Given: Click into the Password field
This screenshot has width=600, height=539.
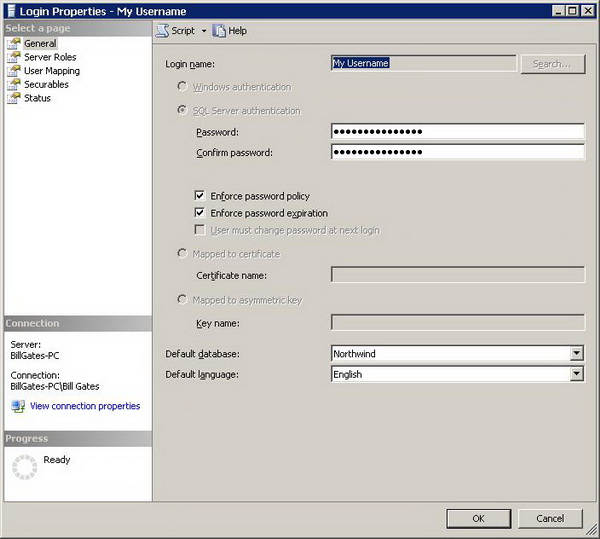Looking at the screenshot, I should coord(457,132).
